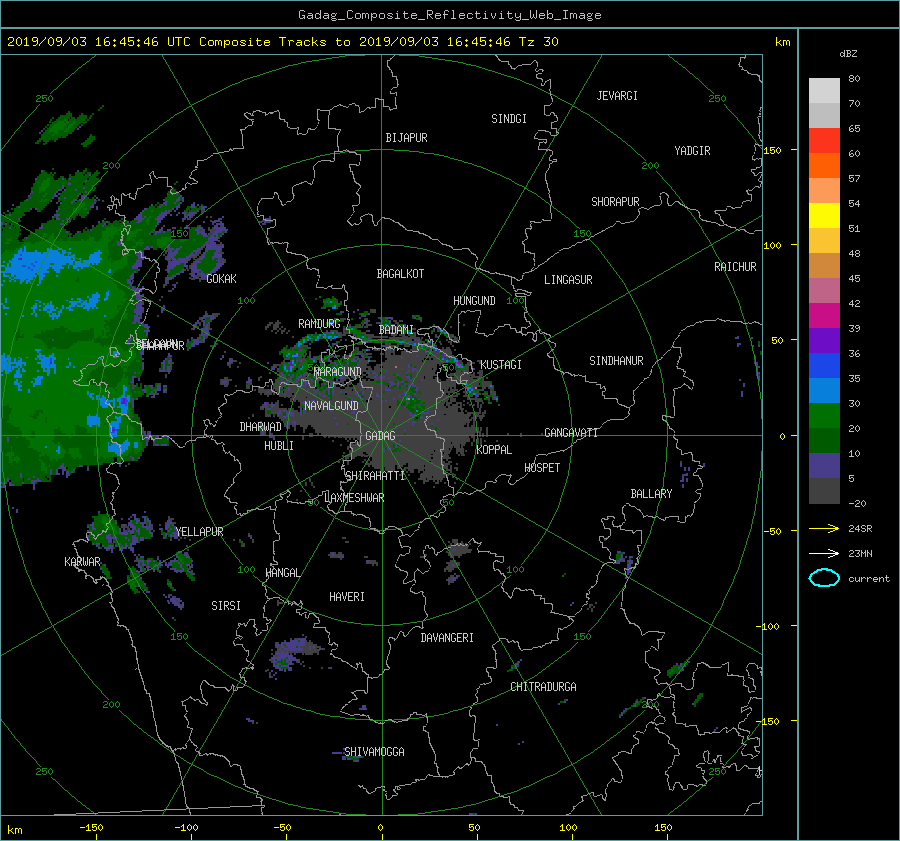This screenshot has height=841, width=900.
Task: Click the DAVANGERI city label
Action: [x=447, y=638]
